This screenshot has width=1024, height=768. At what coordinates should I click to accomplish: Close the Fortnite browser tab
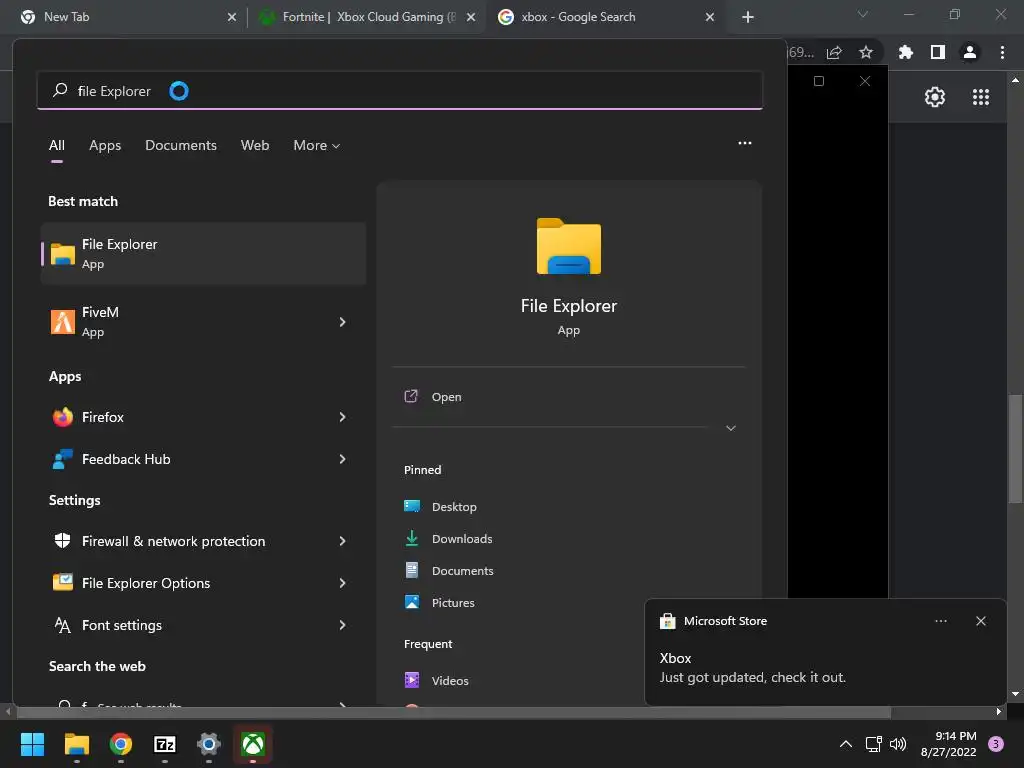click(471, 17)
